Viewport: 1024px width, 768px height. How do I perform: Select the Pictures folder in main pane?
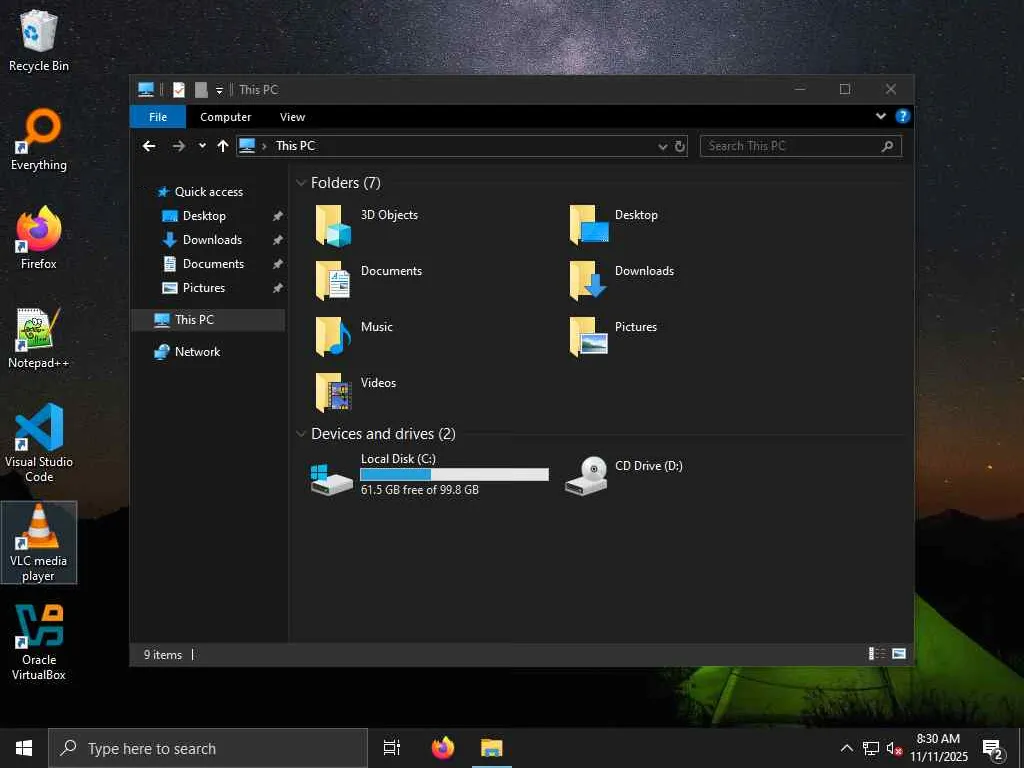tap(613, 336)
